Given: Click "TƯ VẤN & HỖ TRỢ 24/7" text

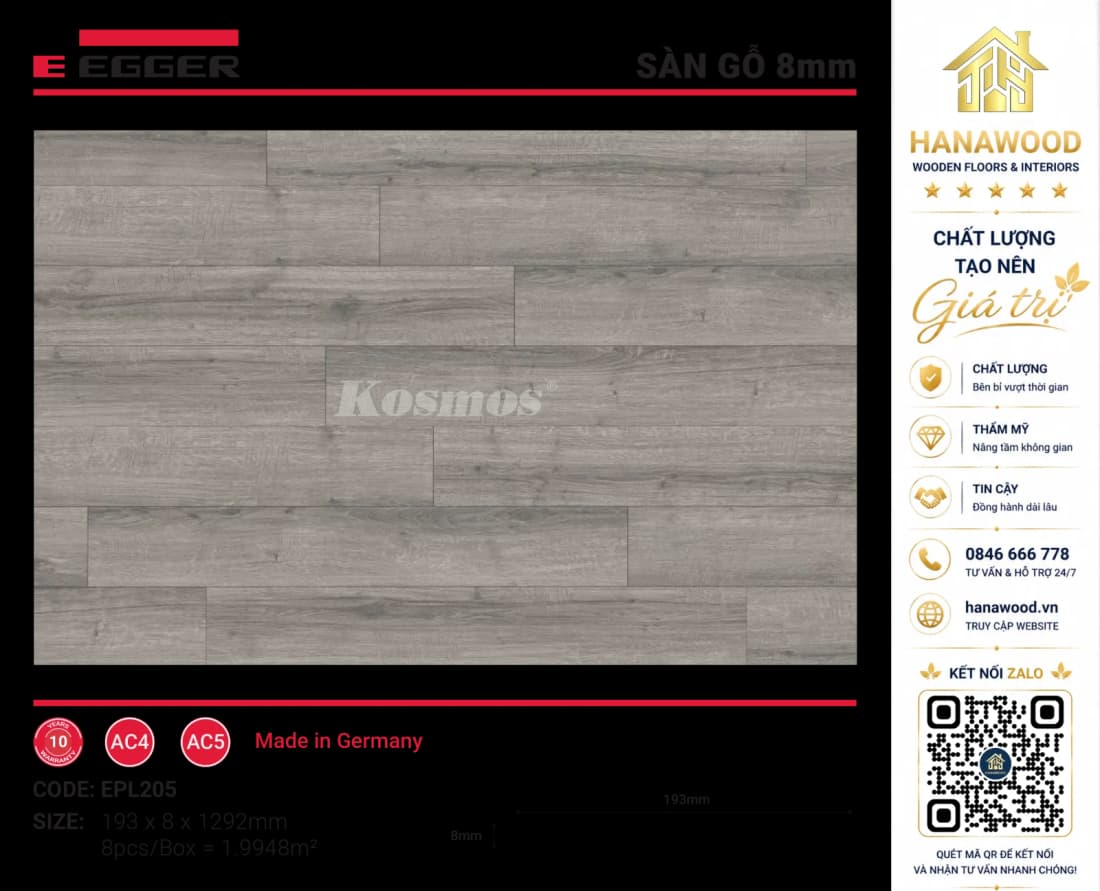Looking at the screenshot, I should pyautogui.click(x=1021, y=572).
